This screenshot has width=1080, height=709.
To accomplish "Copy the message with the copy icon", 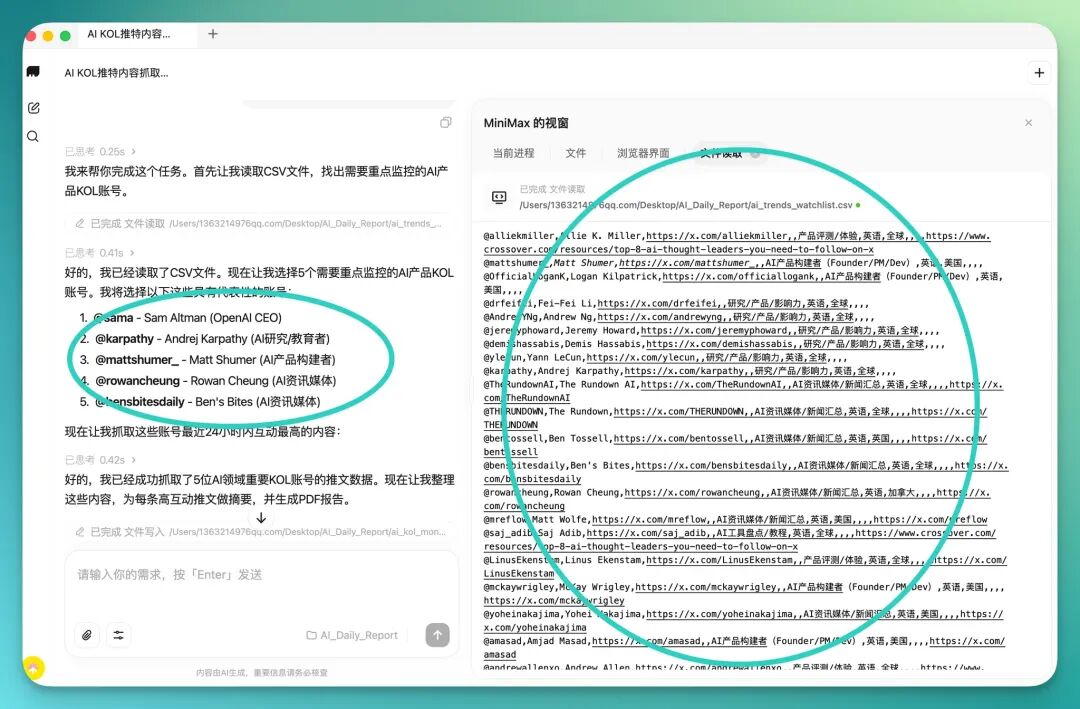I will 446,122.
